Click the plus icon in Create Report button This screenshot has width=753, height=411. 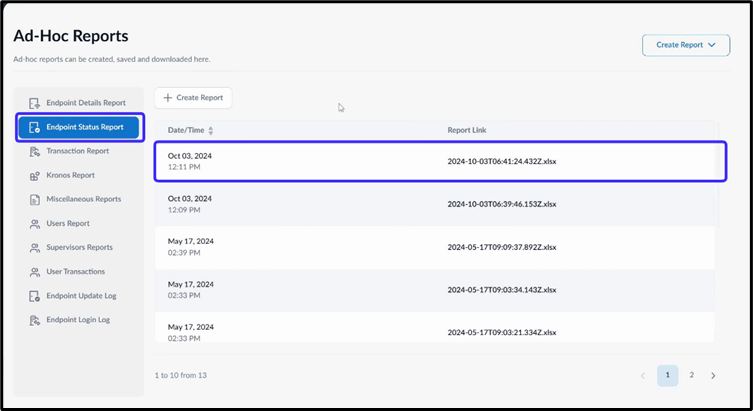click(x=168, y=98)
